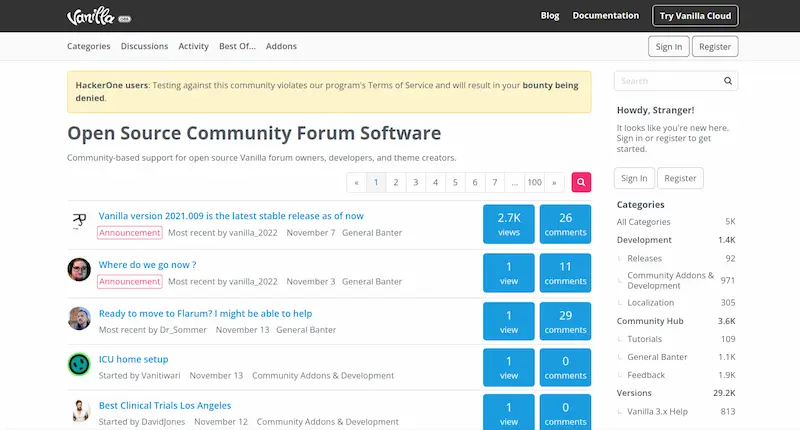This screenshot has width=800, height=430.
Task: Focus the sidebar Search input field
Action: tap(669, 81)
